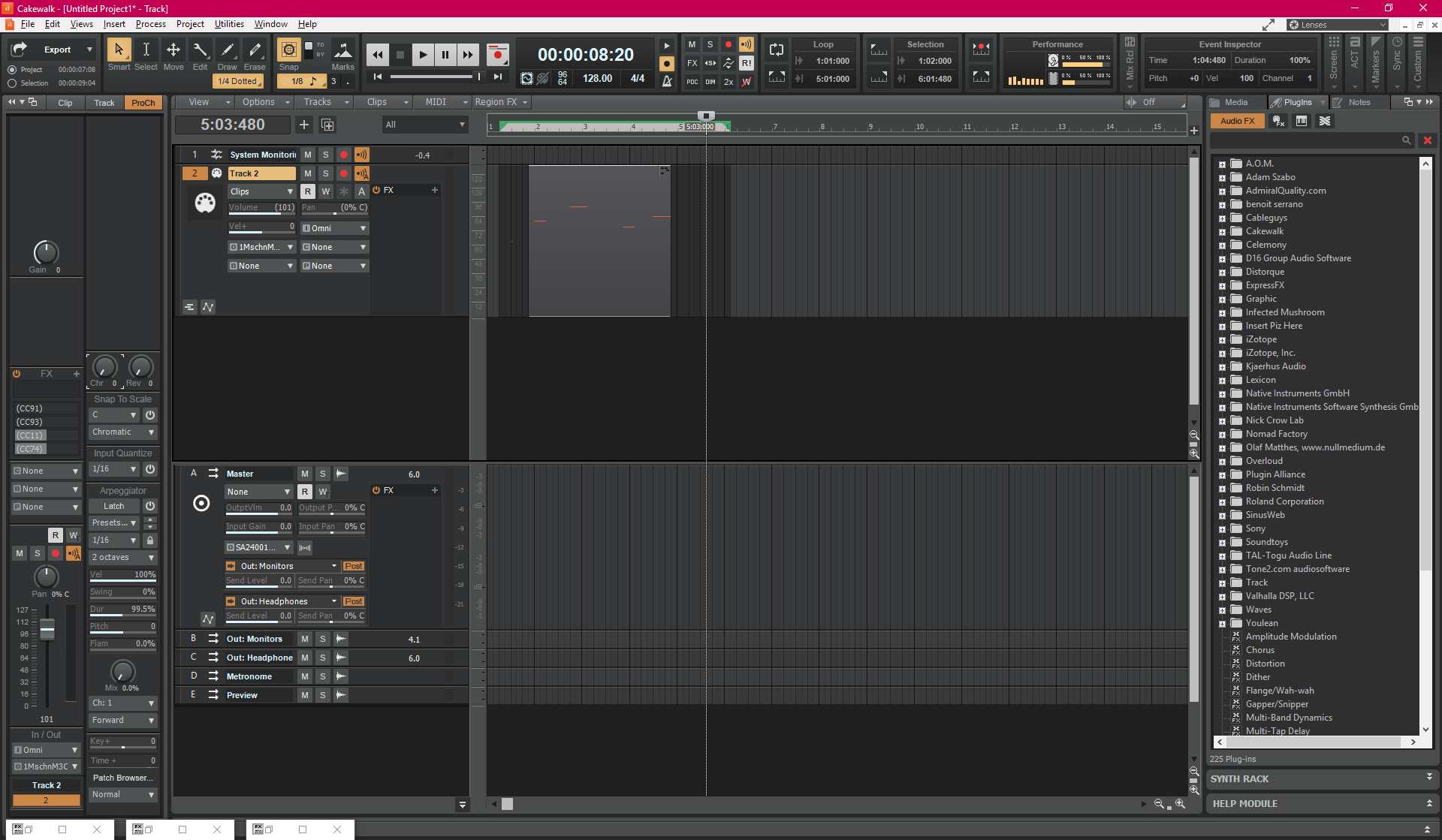Toggle the metronome icon in transport
Viewport: 1442px width, 840px height.
pos(666,80)
